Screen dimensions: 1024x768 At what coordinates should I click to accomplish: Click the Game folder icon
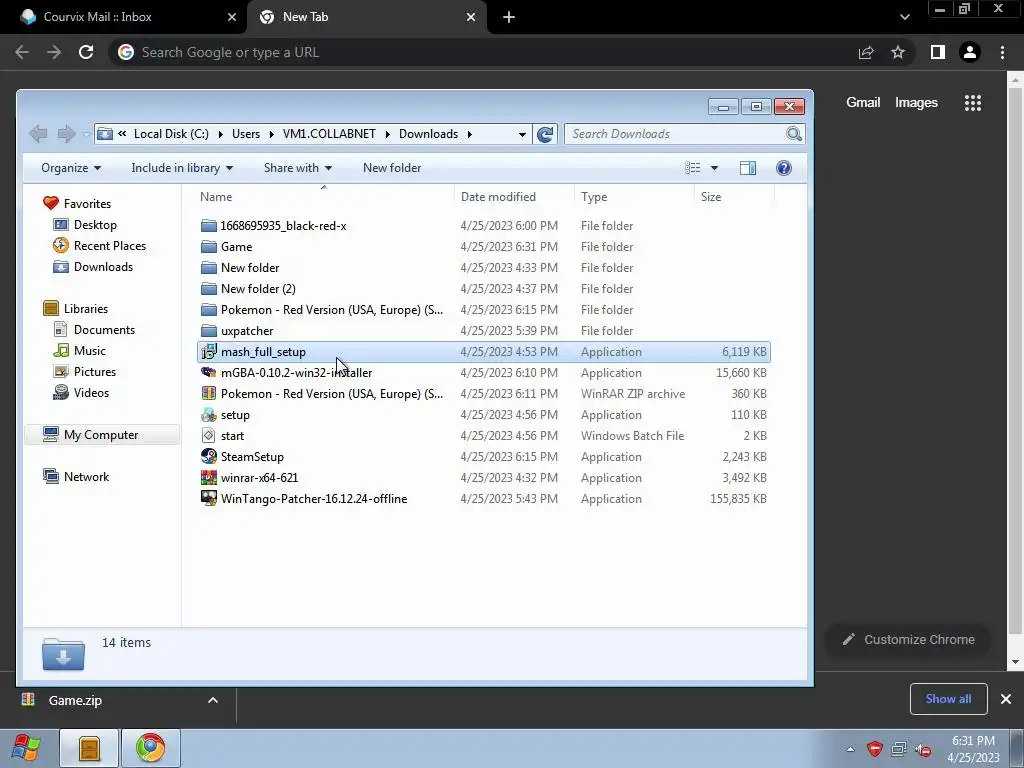(208, 246)
